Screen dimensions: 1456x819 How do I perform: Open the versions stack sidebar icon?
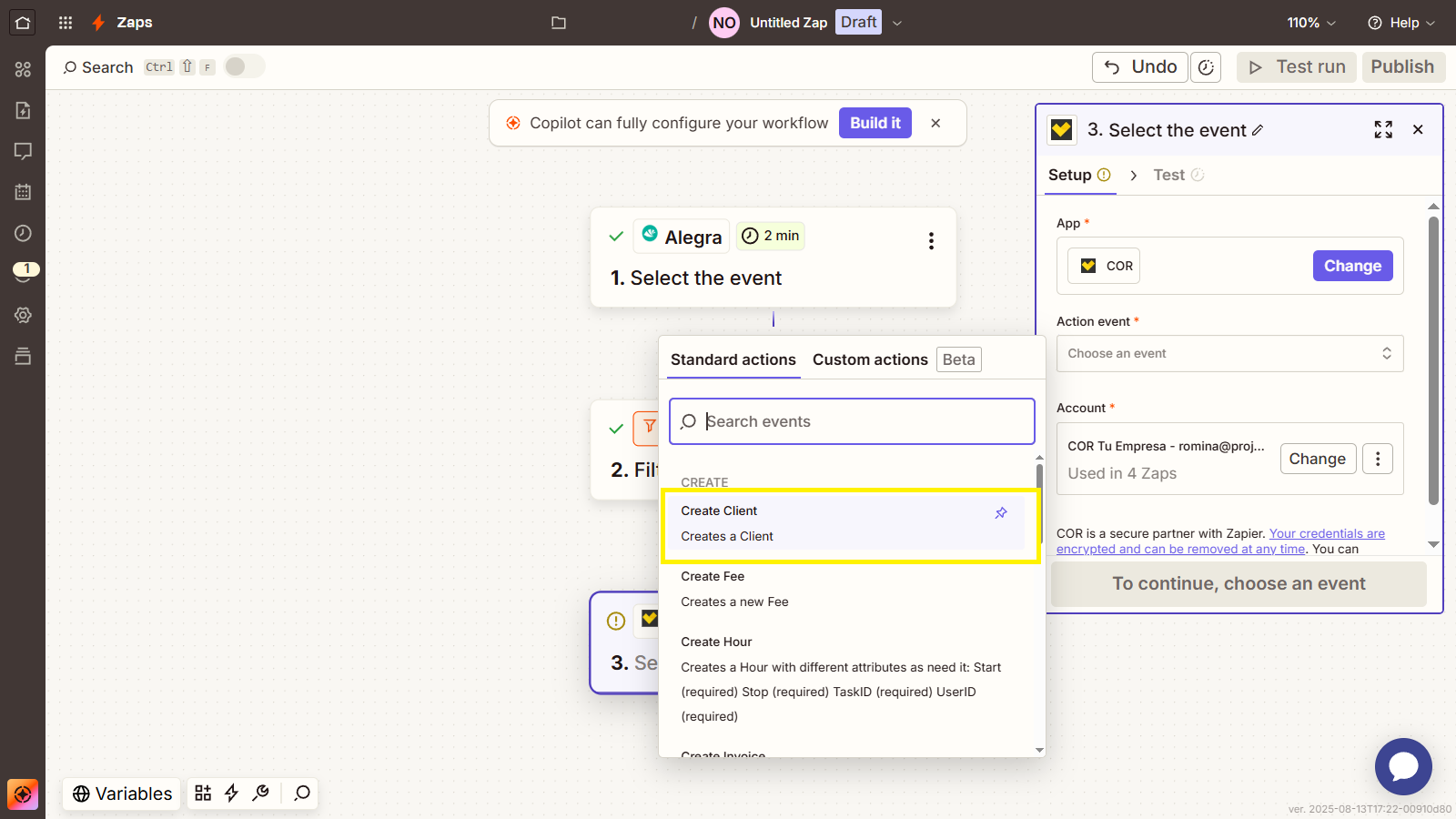click(23, 356)
